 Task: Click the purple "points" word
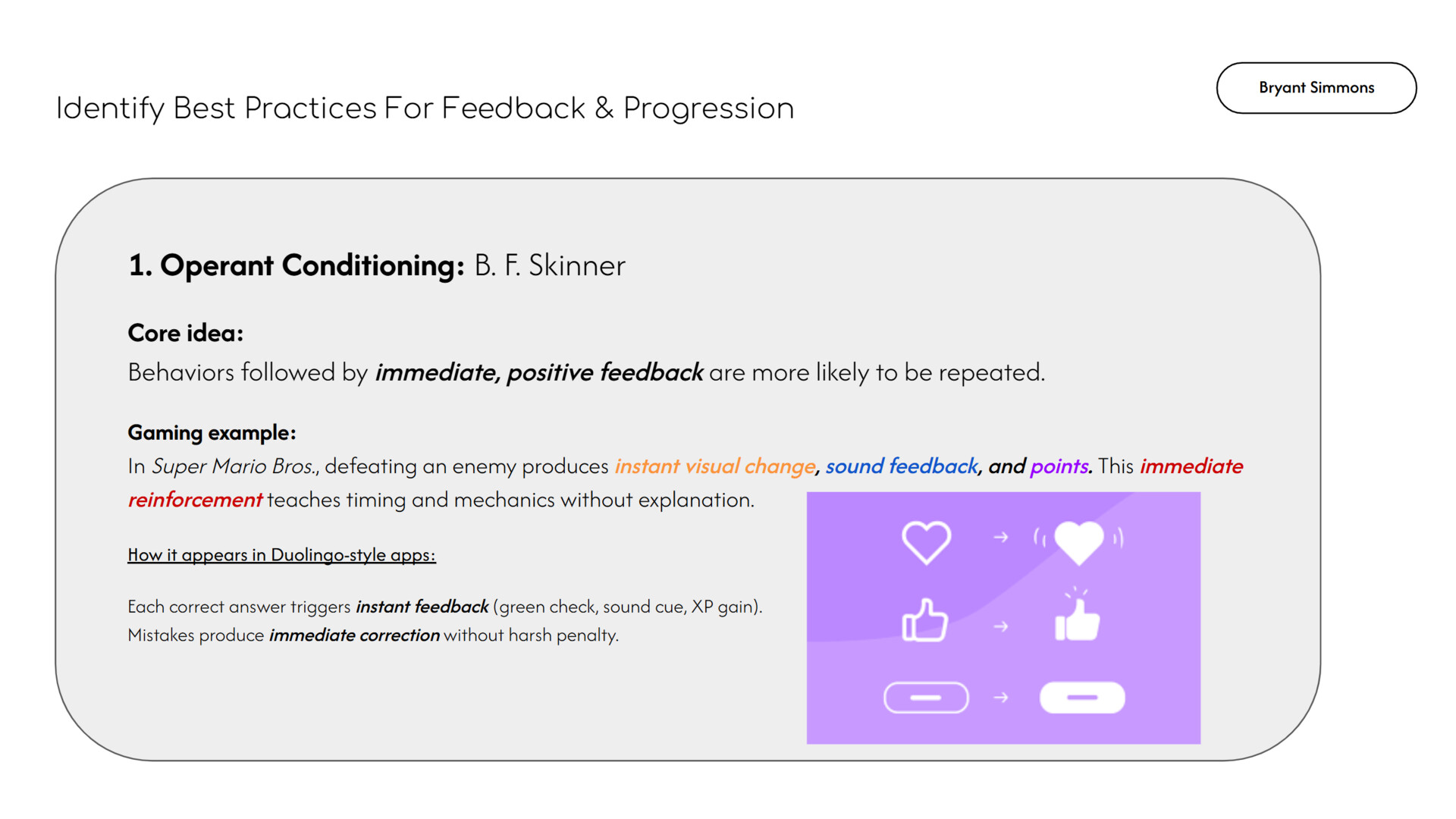pos(1059,466)
